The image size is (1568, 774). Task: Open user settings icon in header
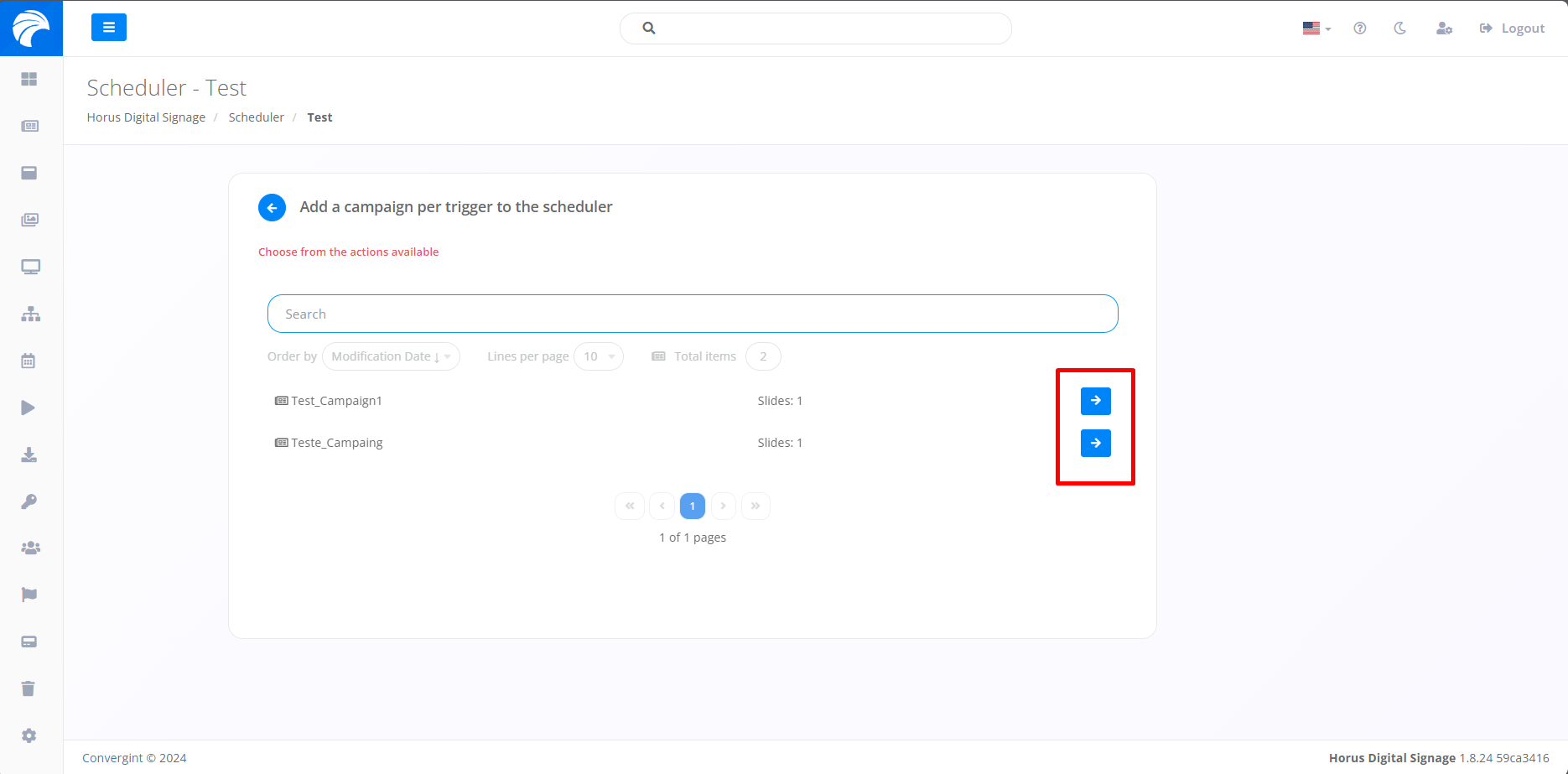tap(1443, 29)
